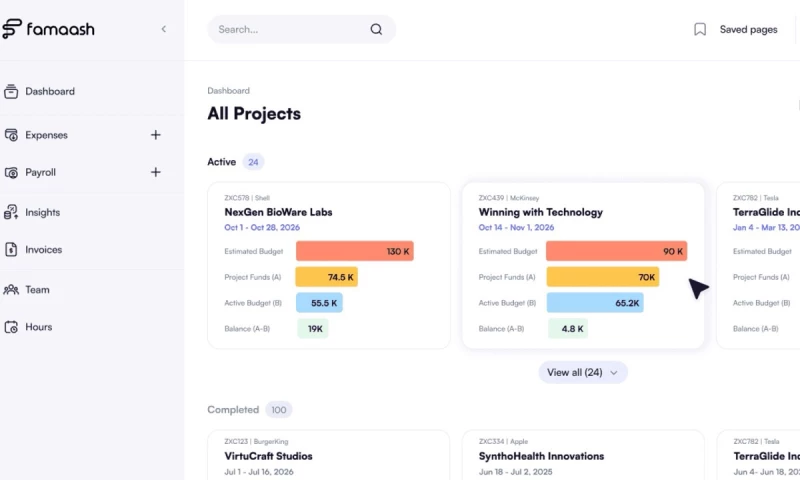Open Invoices in the sidebar
Image resolution: width=800 pixels, height=480 pixels.
click(x=43, y=249)
